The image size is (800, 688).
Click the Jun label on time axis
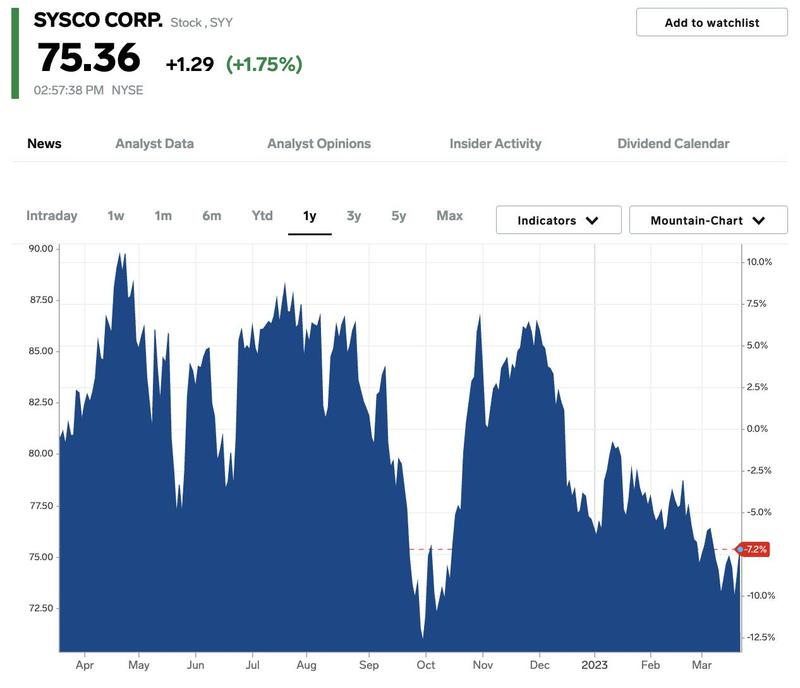[195, 665]
